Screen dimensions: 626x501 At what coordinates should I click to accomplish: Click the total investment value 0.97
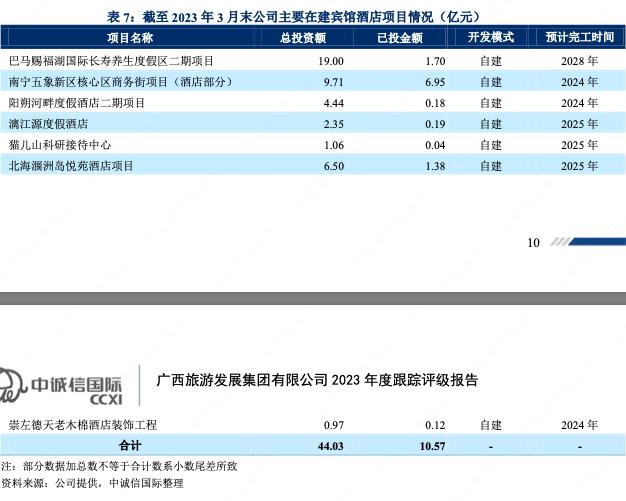pyautogui.click(x=334, y=425)
